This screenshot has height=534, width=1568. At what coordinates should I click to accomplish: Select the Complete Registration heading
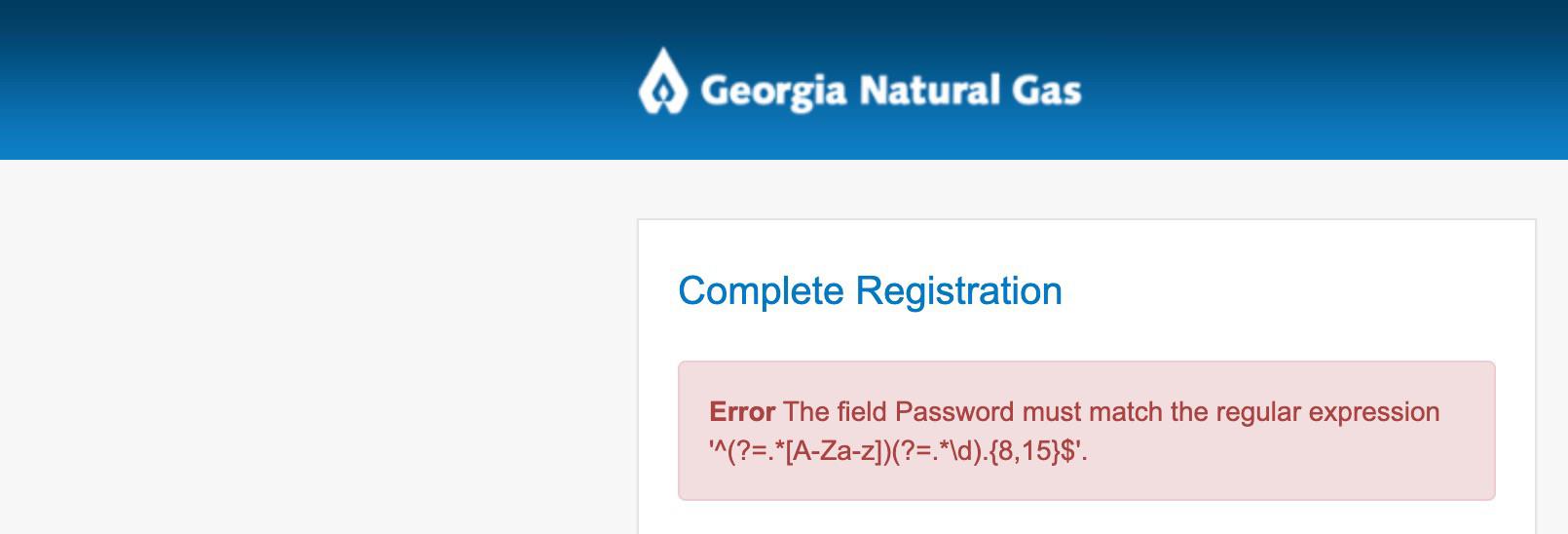coord(870,291)
